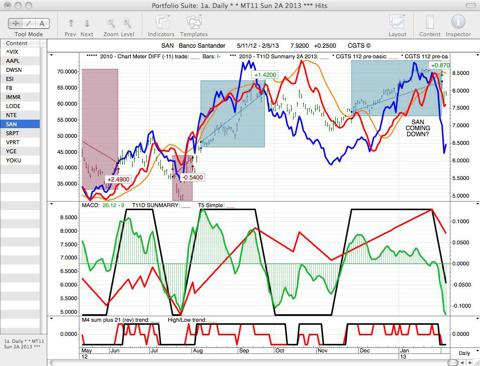Click the -0.5400 trade annotation
This screenshot has width=480, height=366.
pos(192,177)
